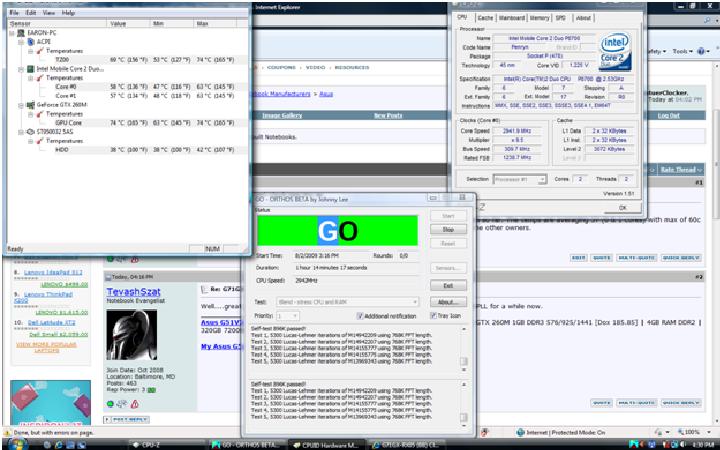This screenshot has width=720, height=450.
Task: Open the Selection processor dropdown in CPU-Z
Action: point(519,179)
